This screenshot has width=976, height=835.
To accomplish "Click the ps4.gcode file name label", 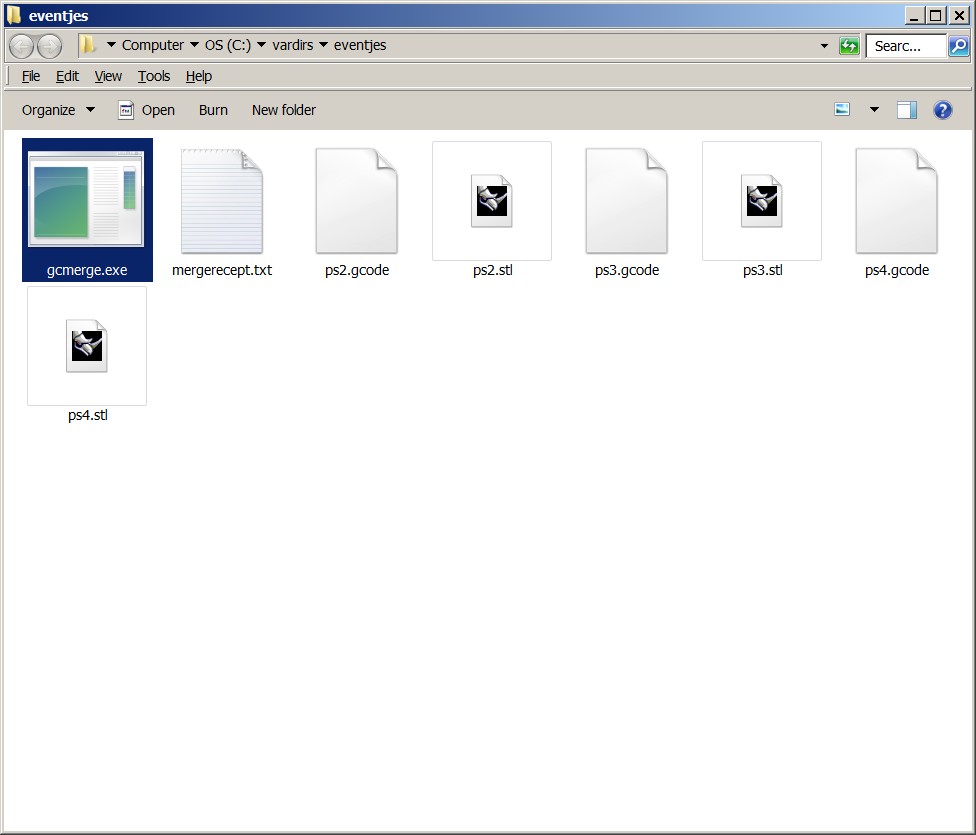I will click(897, 270).
